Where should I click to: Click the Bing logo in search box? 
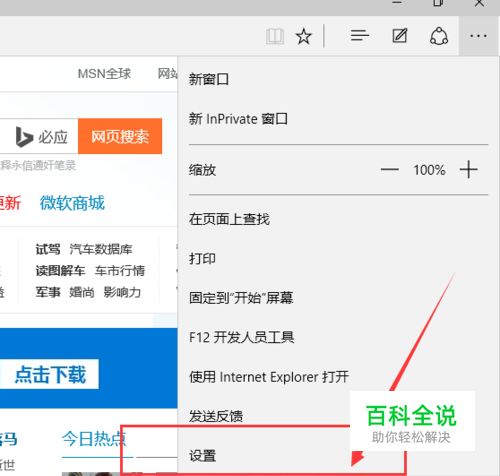(24, 137)
